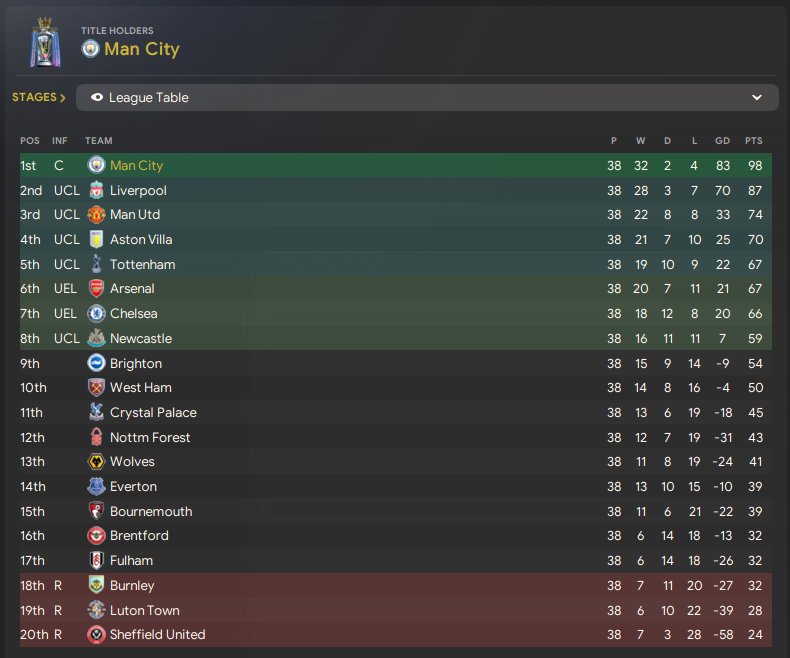The height and width of the screenshot is (658, 790).
Task: Click the Wolves club badge
Action: tap(96, 462)
